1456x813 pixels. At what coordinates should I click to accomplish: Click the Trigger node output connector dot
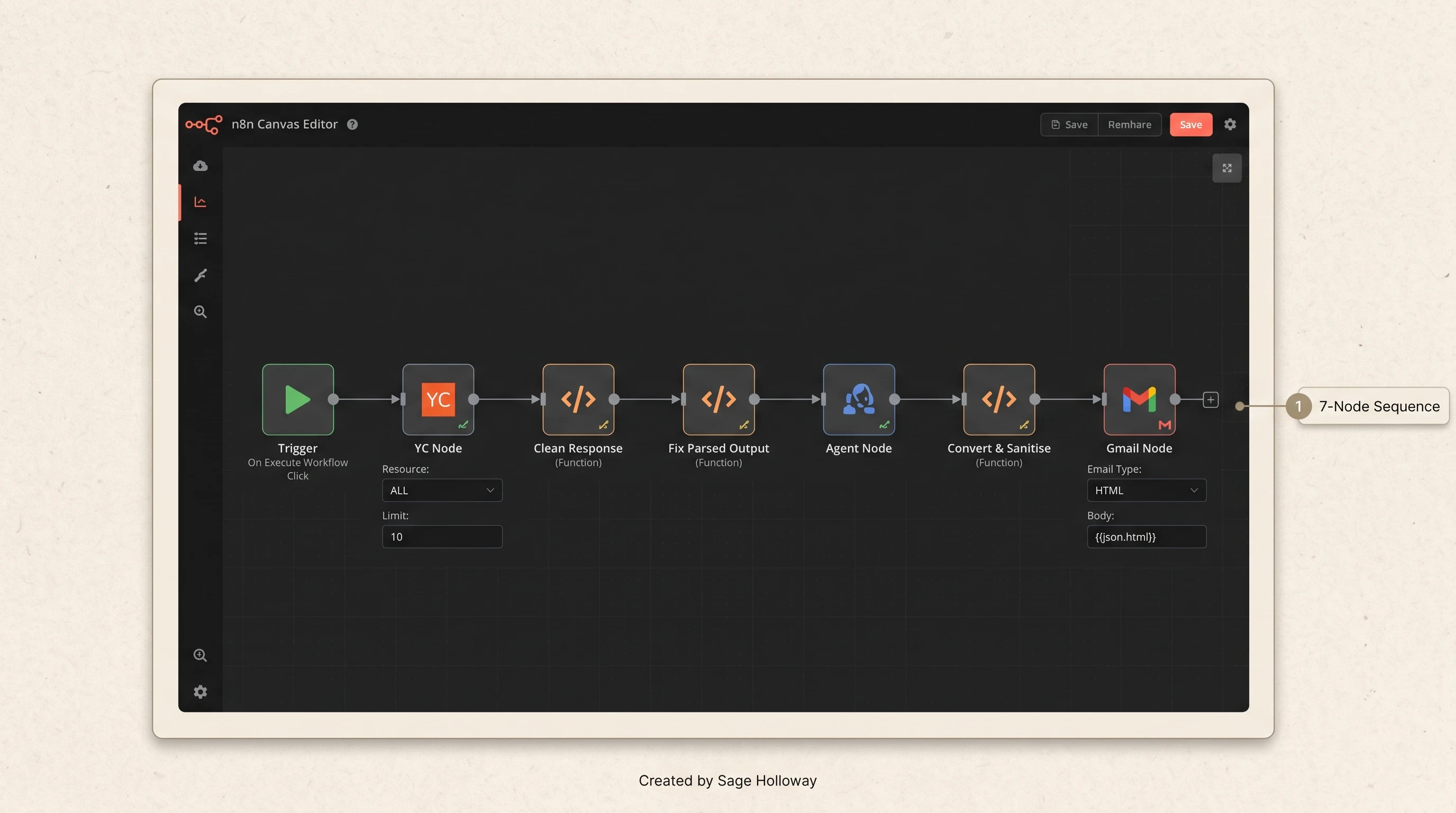(333, 399)
